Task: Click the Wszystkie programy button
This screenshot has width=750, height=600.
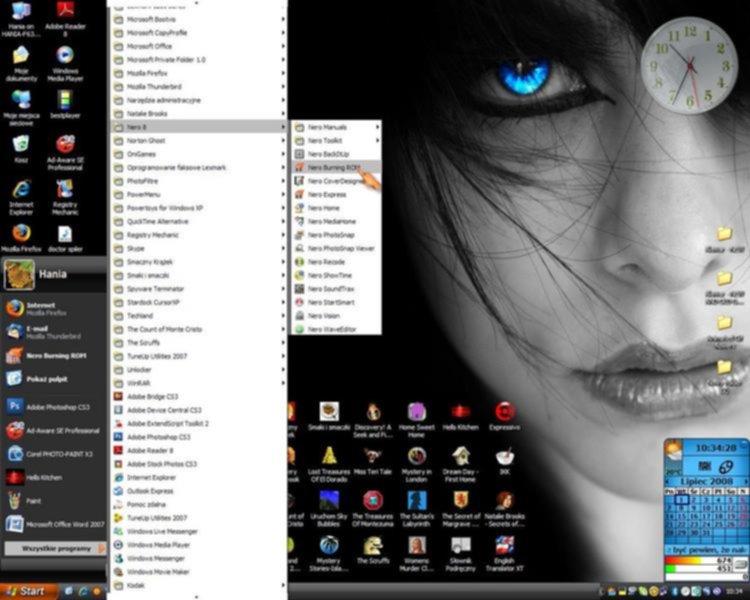Action: (54, 548)
